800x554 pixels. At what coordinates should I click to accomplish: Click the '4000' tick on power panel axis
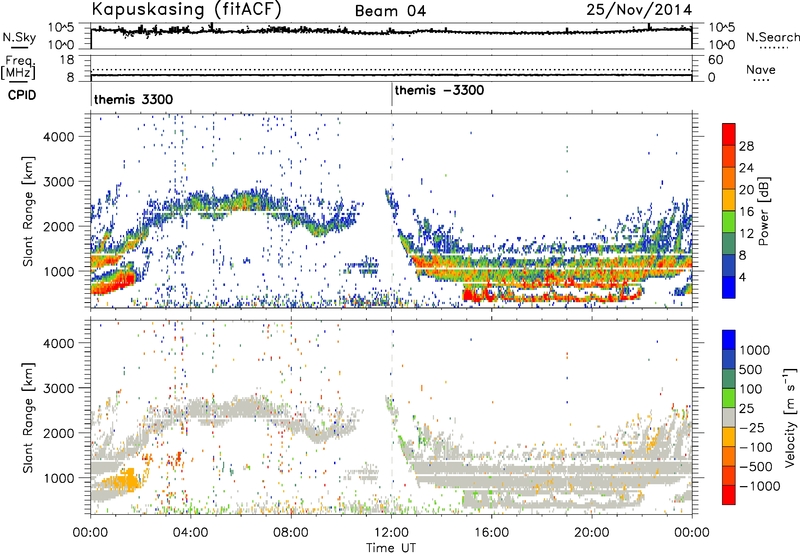click(59, 137)
